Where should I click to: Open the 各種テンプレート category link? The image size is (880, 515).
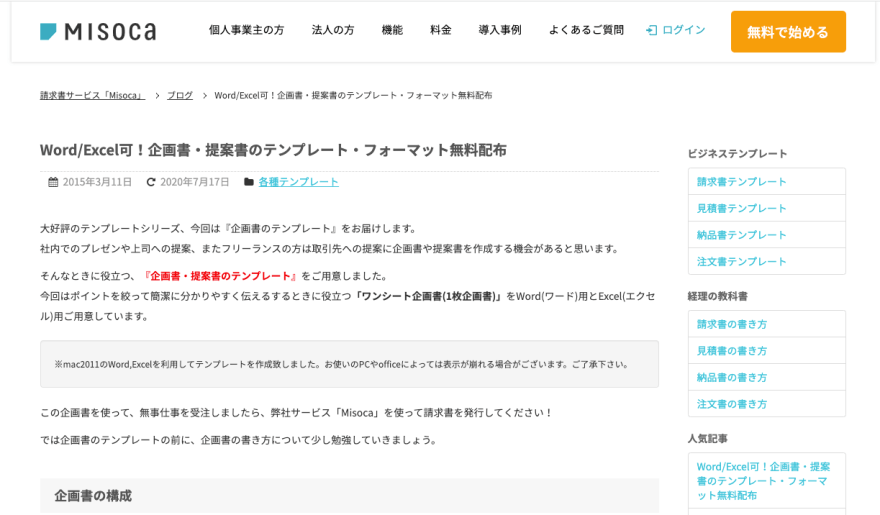(298, 182)
